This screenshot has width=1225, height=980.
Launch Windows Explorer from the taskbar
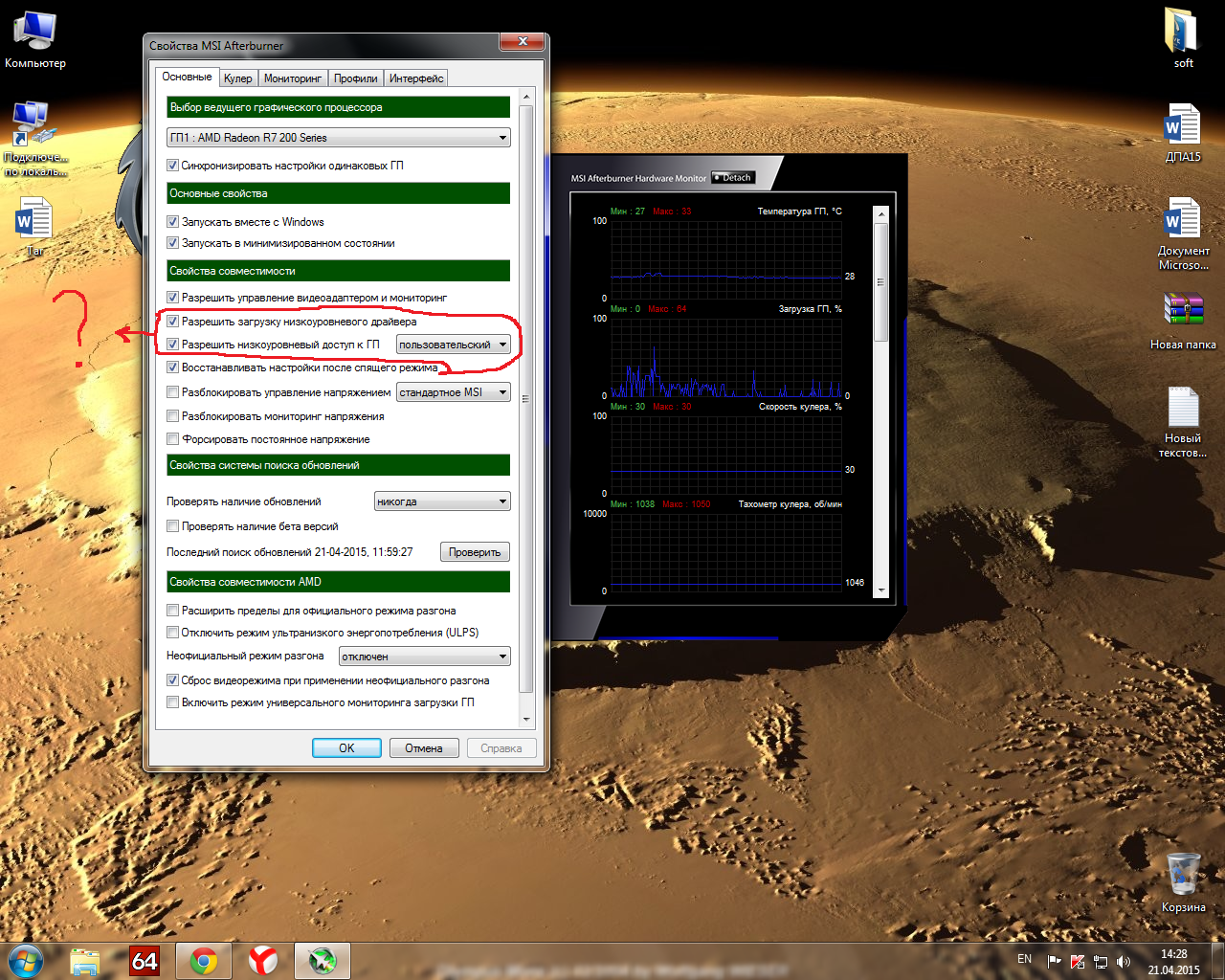click(85, 961)
